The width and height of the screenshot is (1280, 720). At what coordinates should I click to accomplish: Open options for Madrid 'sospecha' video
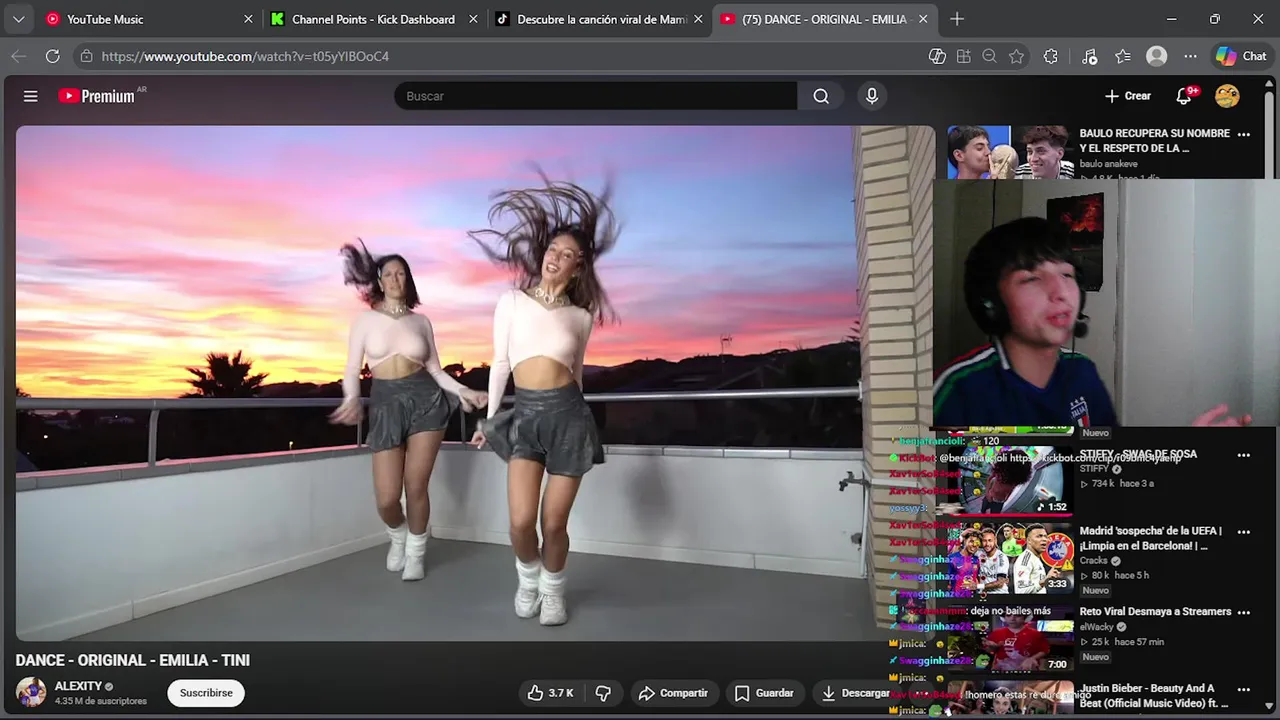click(1244, 532)
